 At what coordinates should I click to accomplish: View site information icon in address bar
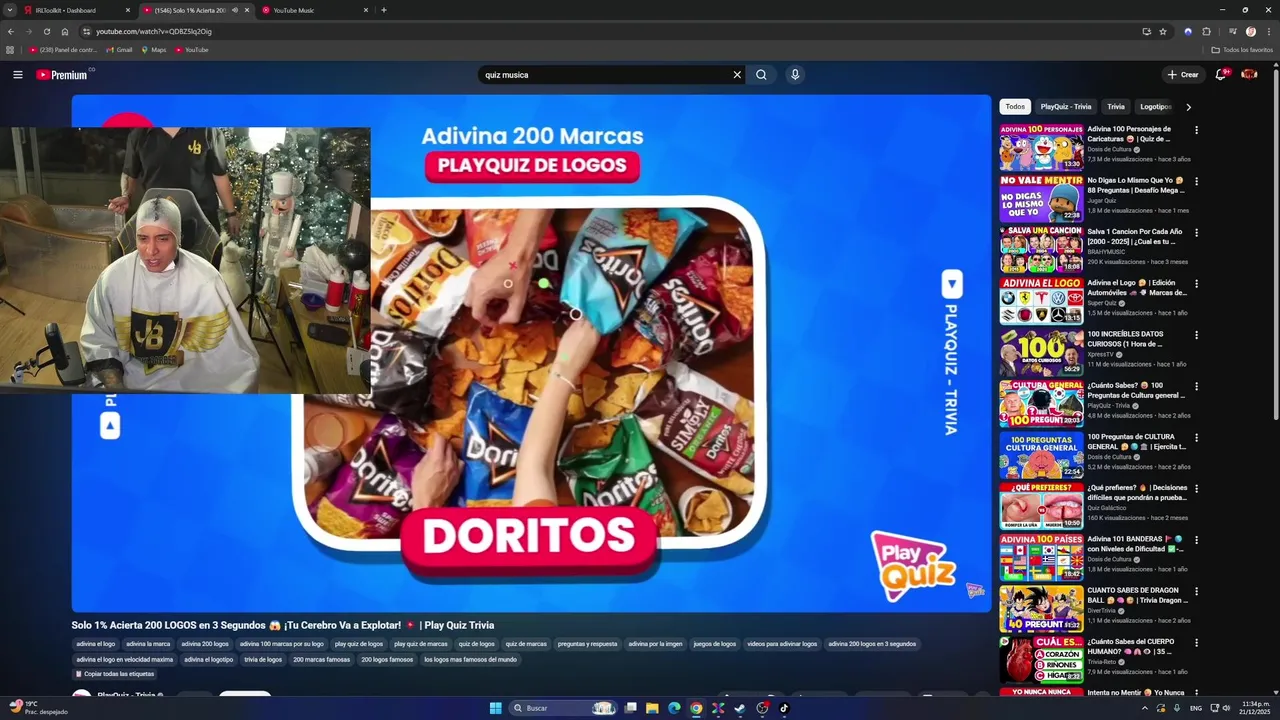coord(87,32)
